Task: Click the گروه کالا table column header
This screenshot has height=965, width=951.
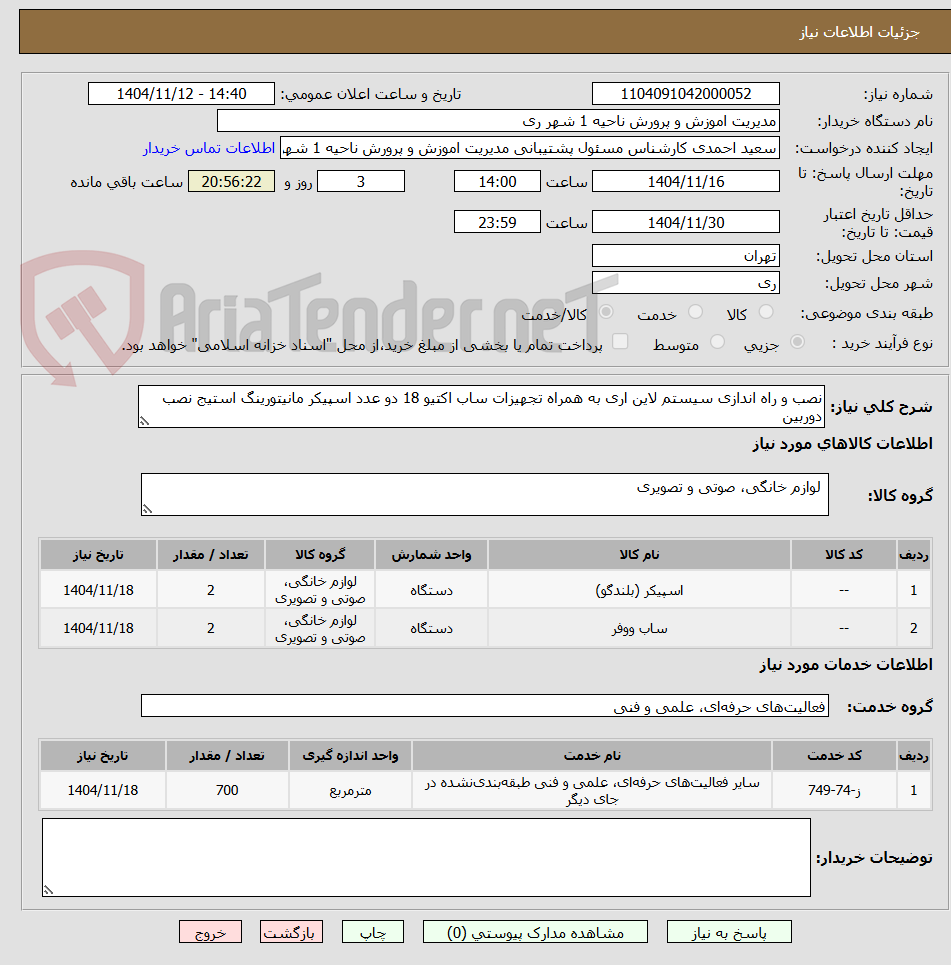Action: click(319, 555)
